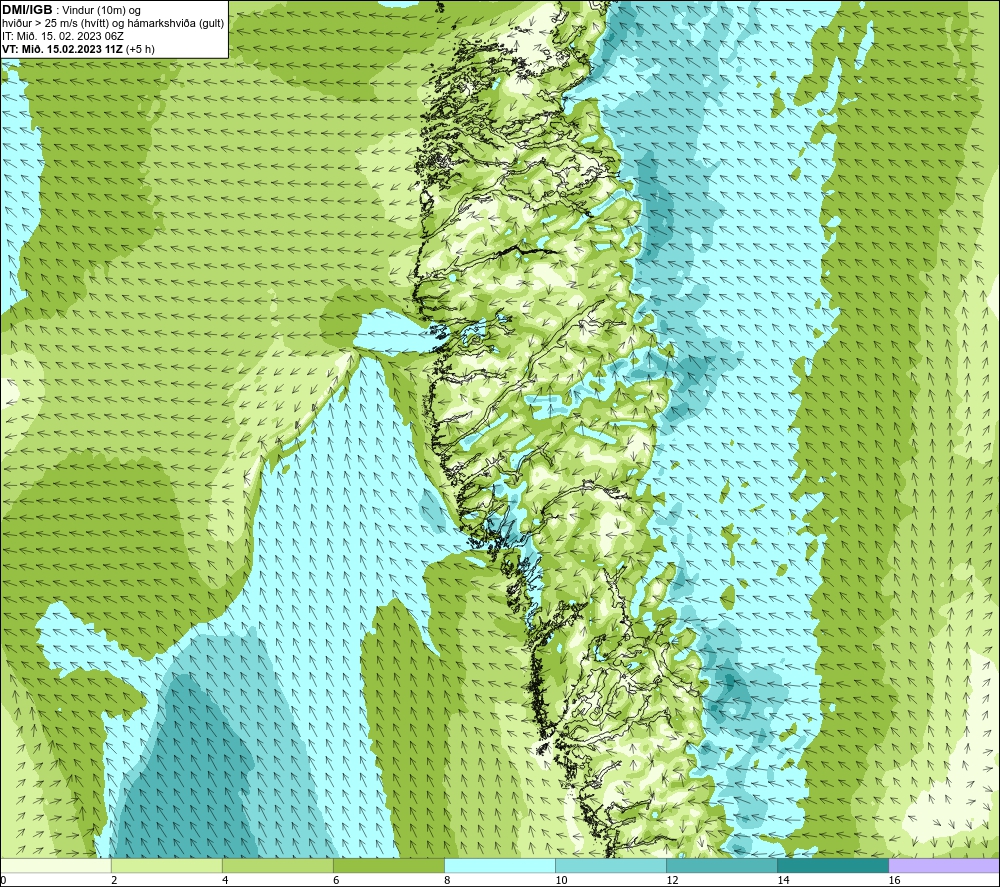Click the 8–10 m/s light cyan swatch
Screen dimensions: 1000x887
[x=499, y=865]
